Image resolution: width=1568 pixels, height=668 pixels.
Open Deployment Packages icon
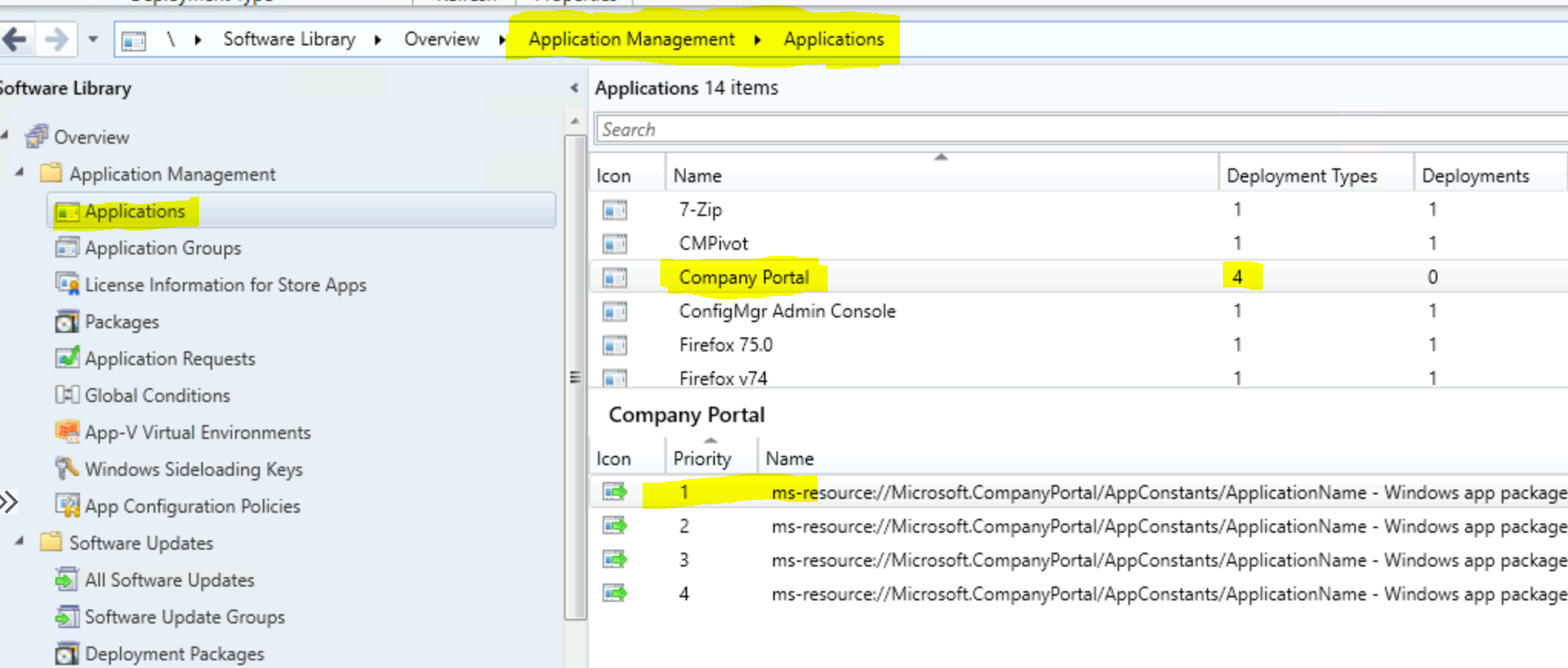click(x=67, y=653)
